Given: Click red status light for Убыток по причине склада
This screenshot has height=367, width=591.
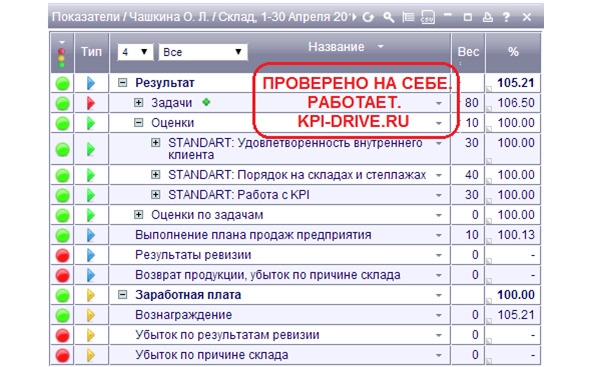Looking at the screenshot, I should tap(63, 355).
